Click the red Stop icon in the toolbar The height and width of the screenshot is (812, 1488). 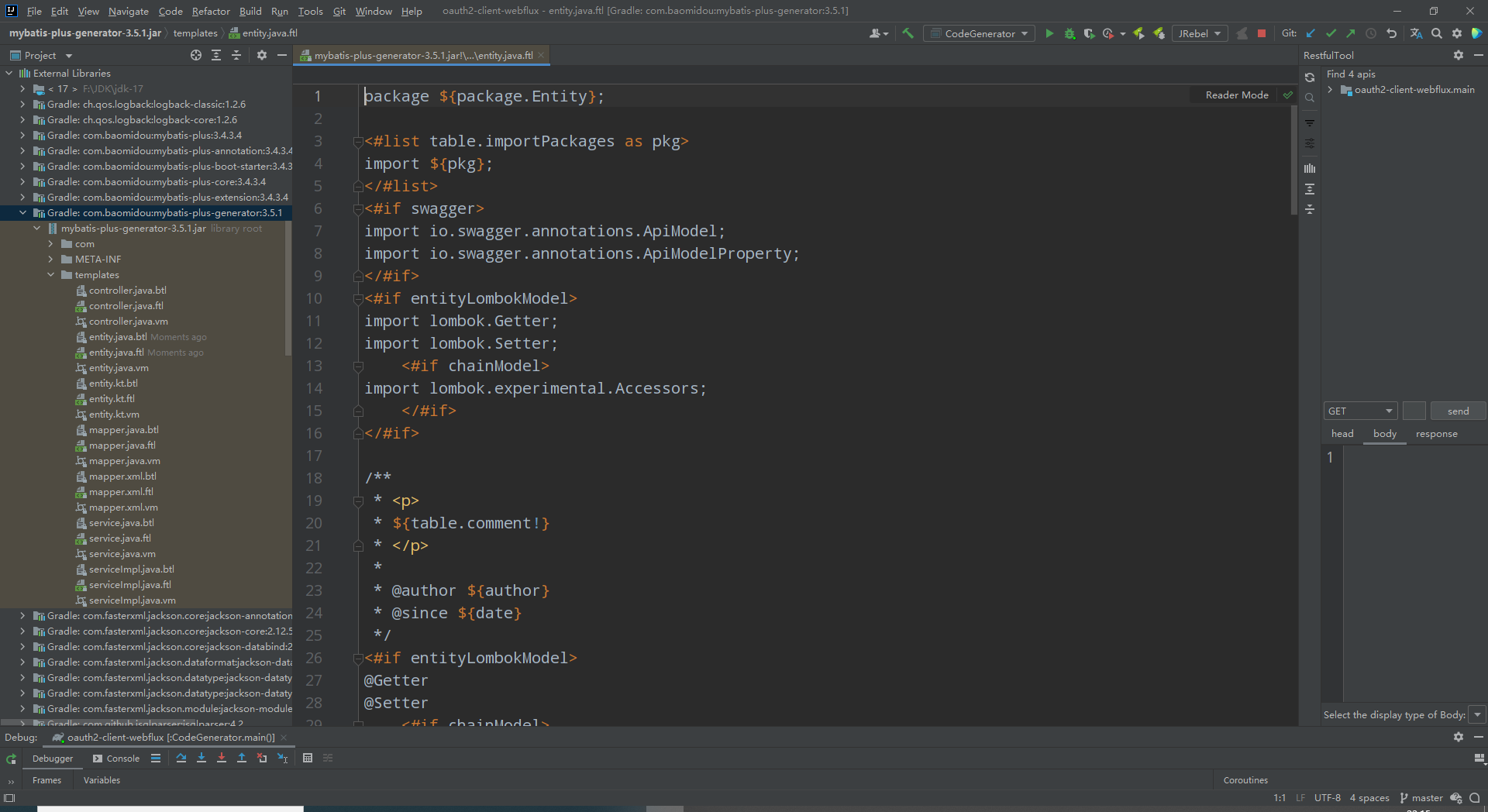click(x=1262, y=33)
